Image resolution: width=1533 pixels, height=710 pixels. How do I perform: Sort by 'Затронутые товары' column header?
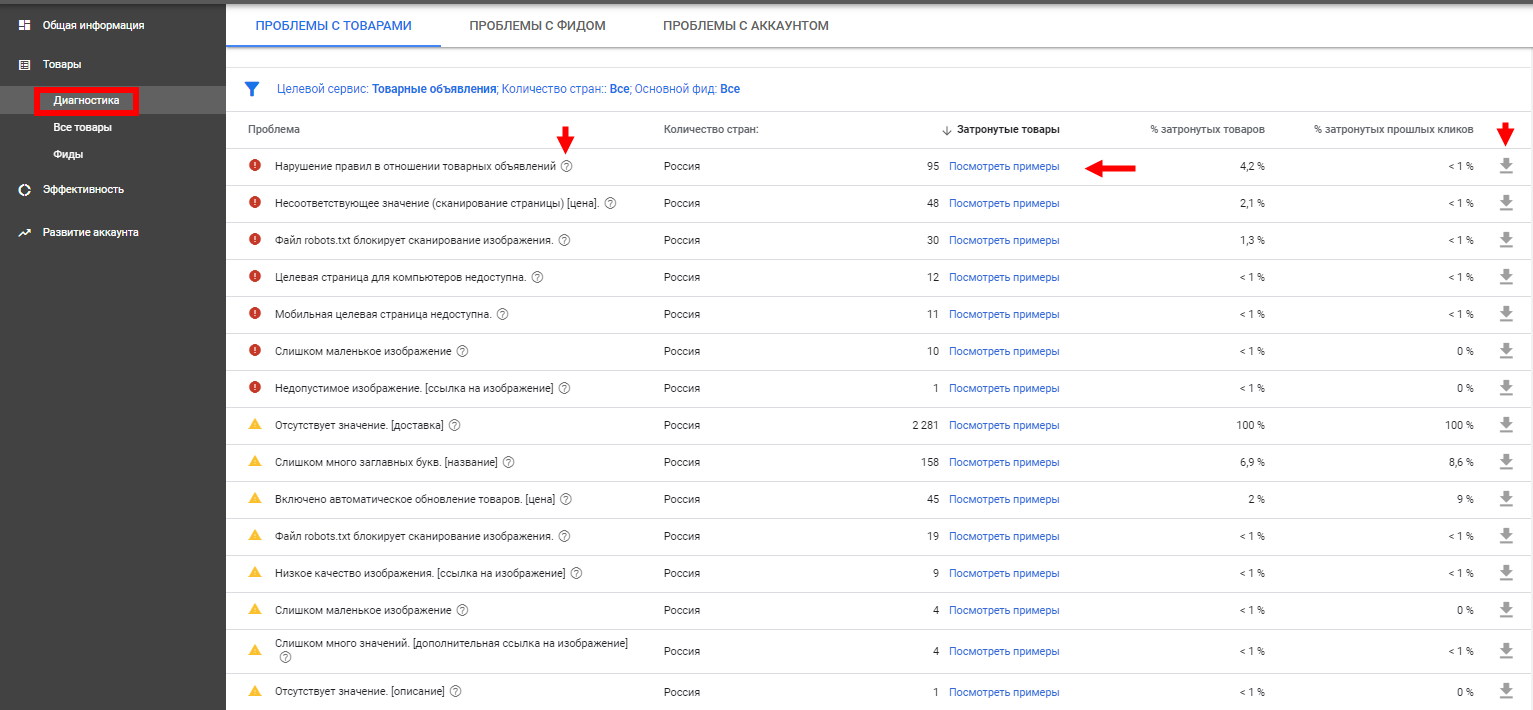[1007, 129]
